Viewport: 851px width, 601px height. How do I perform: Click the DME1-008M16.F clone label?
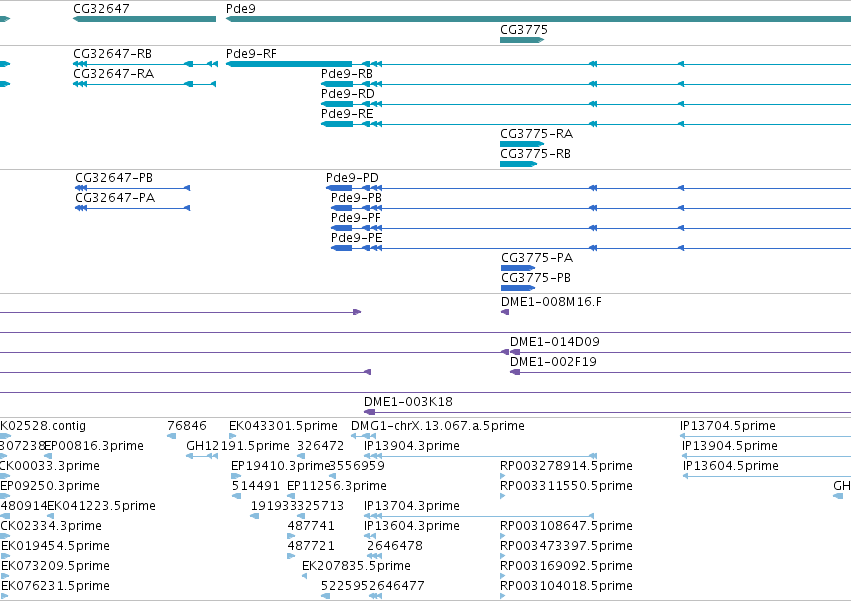[x=551, y=302]
